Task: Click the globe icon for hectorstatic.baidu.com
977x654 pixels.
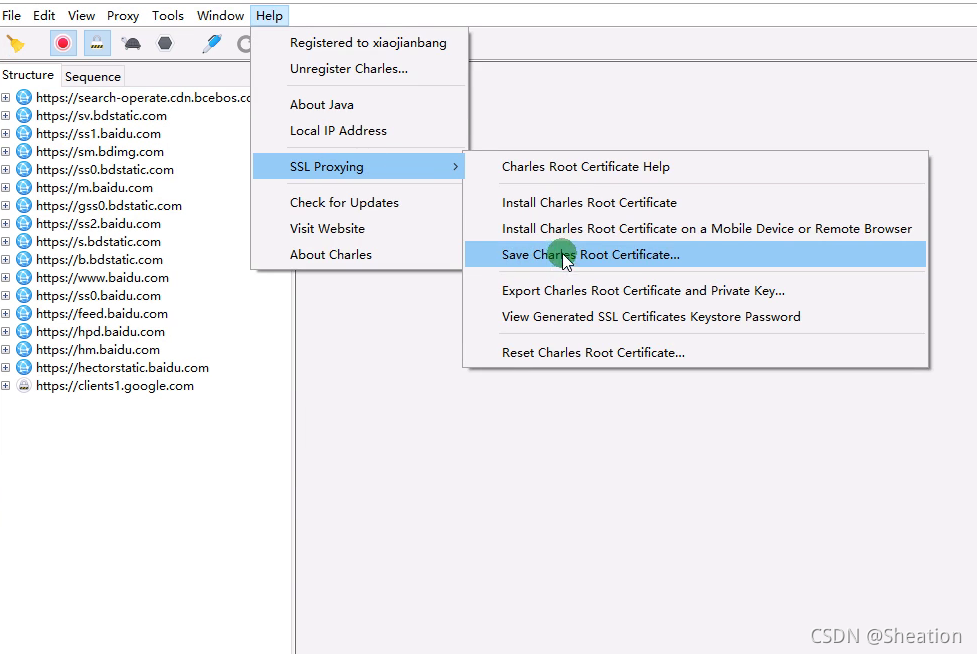Action: click(24, 367)
